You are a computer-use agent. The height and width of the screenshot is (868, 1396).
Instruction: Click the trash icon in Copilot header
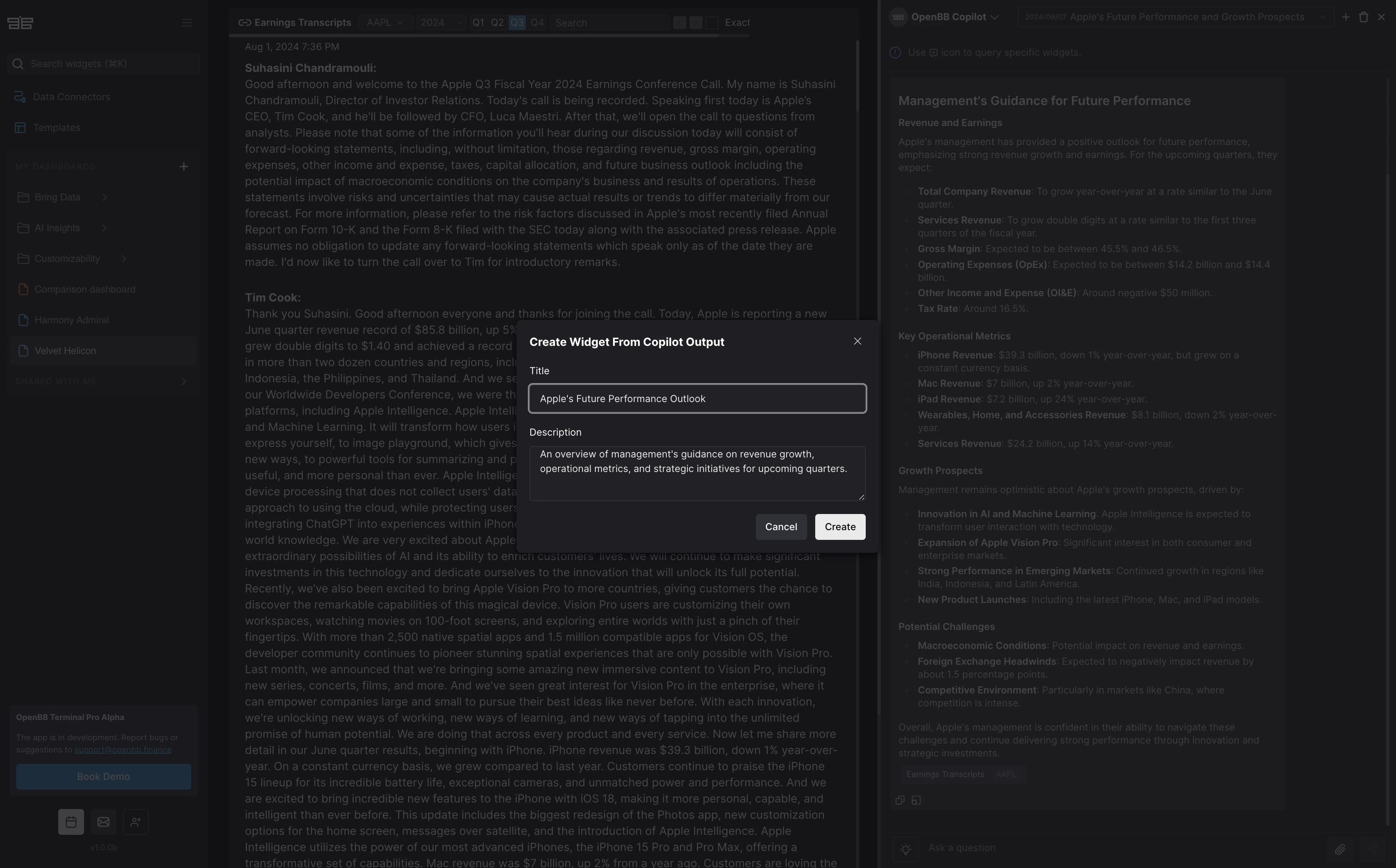tap(1363, 17)
